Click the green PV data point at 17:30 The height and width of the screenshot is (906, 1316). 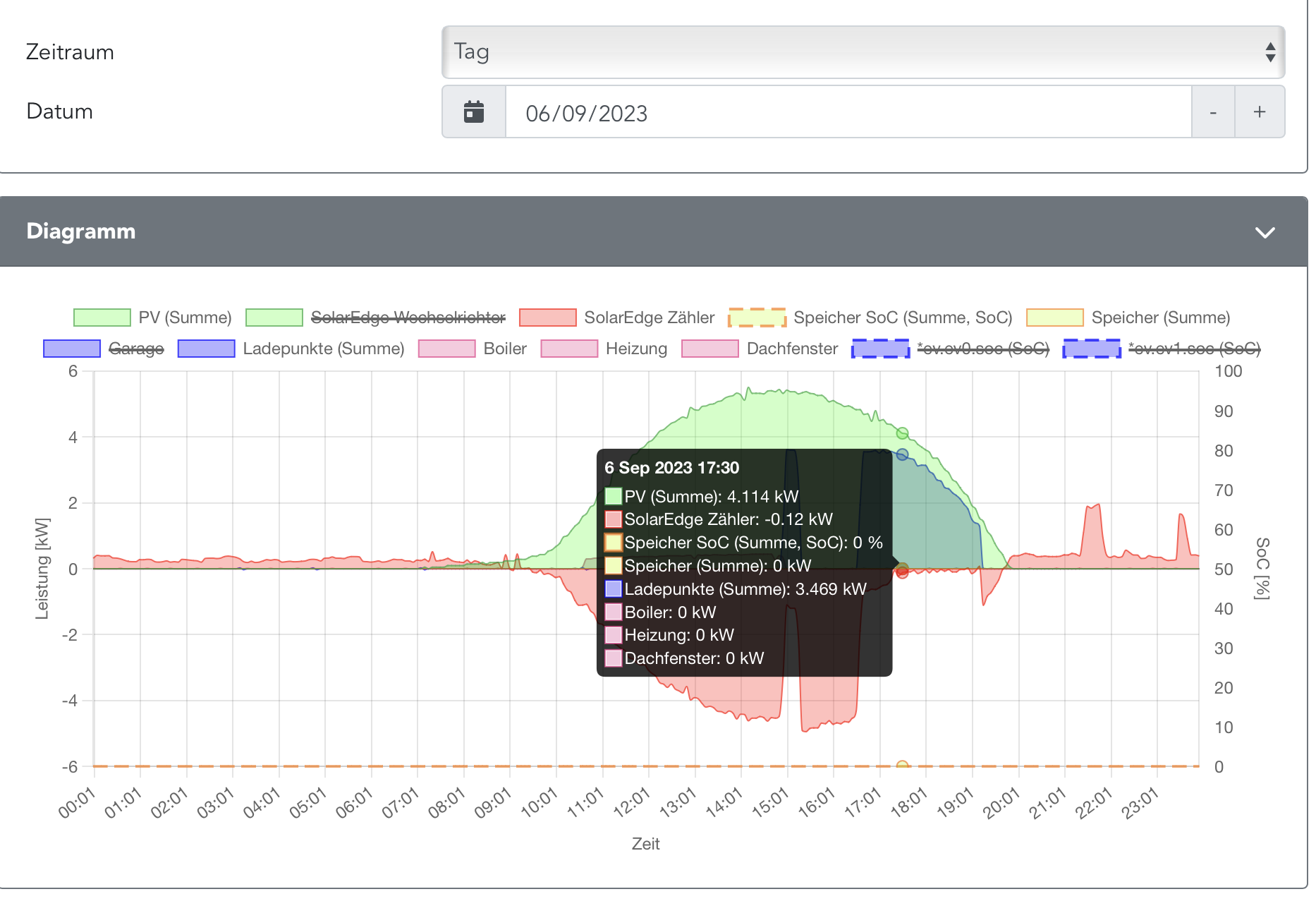(x=902, y=433)
